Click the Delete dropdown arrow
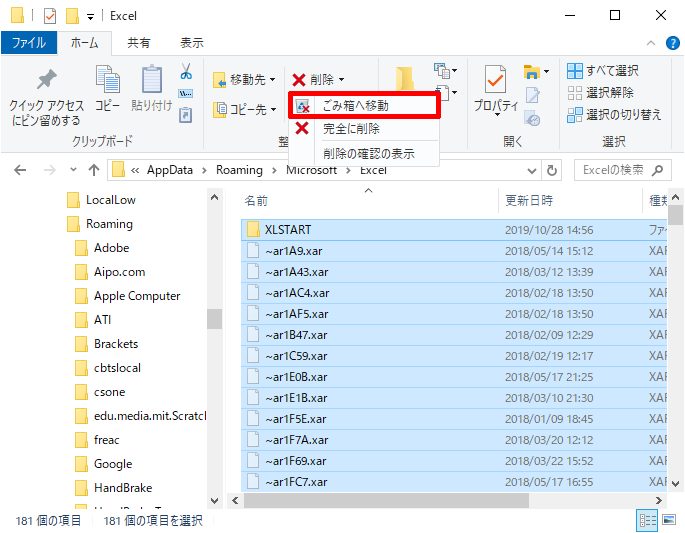 click(342, 80)
